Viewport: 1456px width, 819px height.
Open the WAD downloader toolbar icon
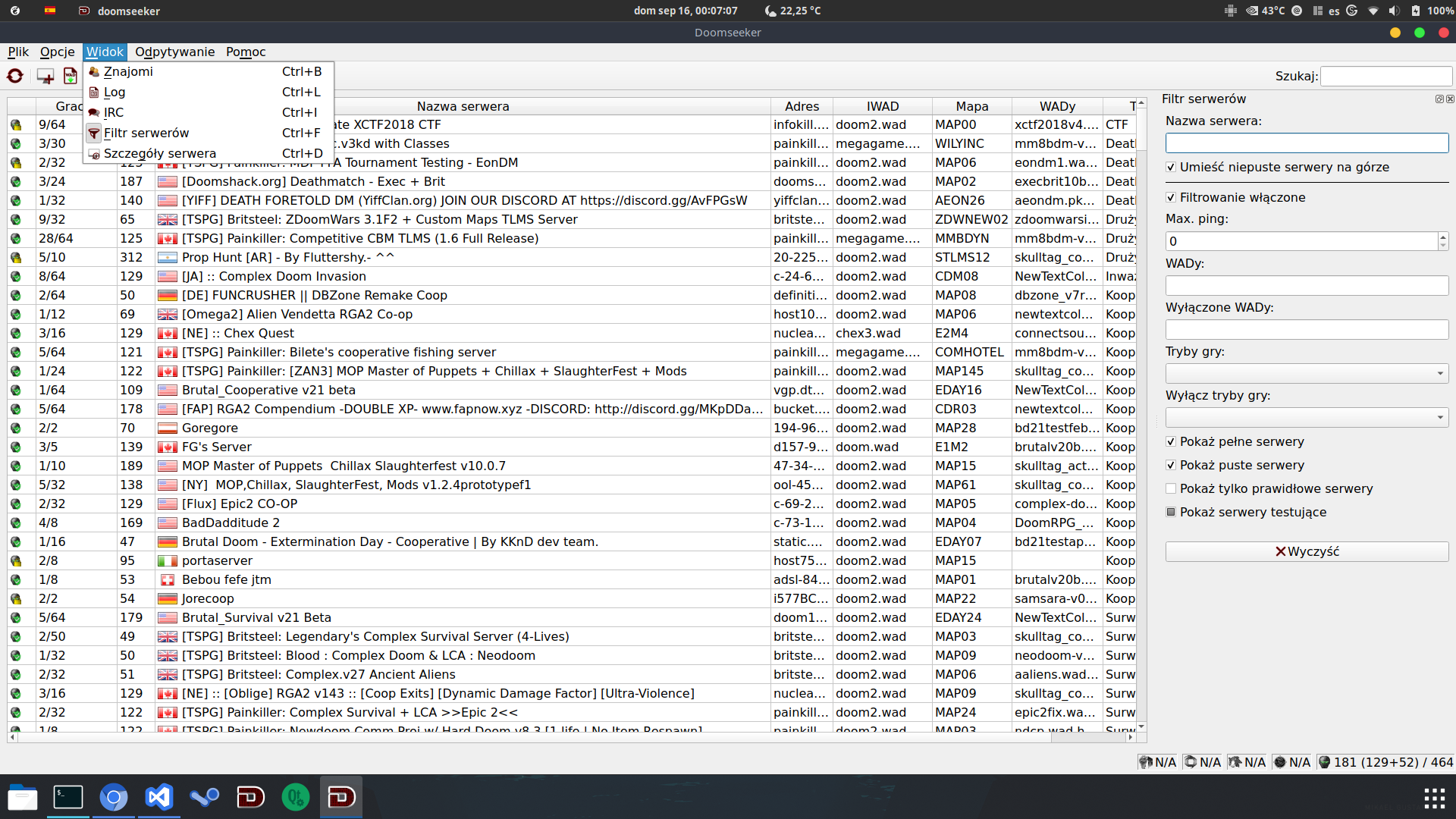pos(71,76)
